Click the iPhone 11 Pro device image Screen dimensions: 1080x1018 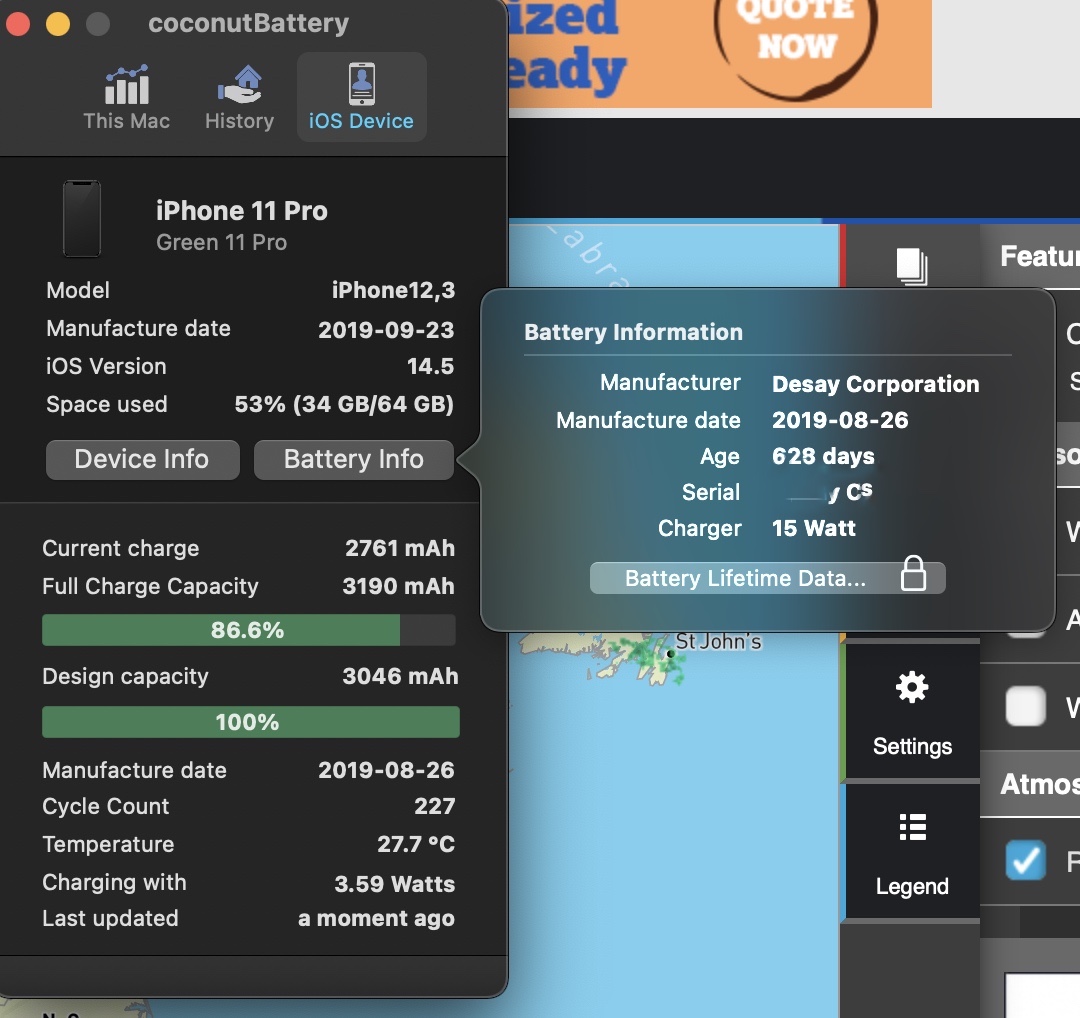(x=82, y=218)
